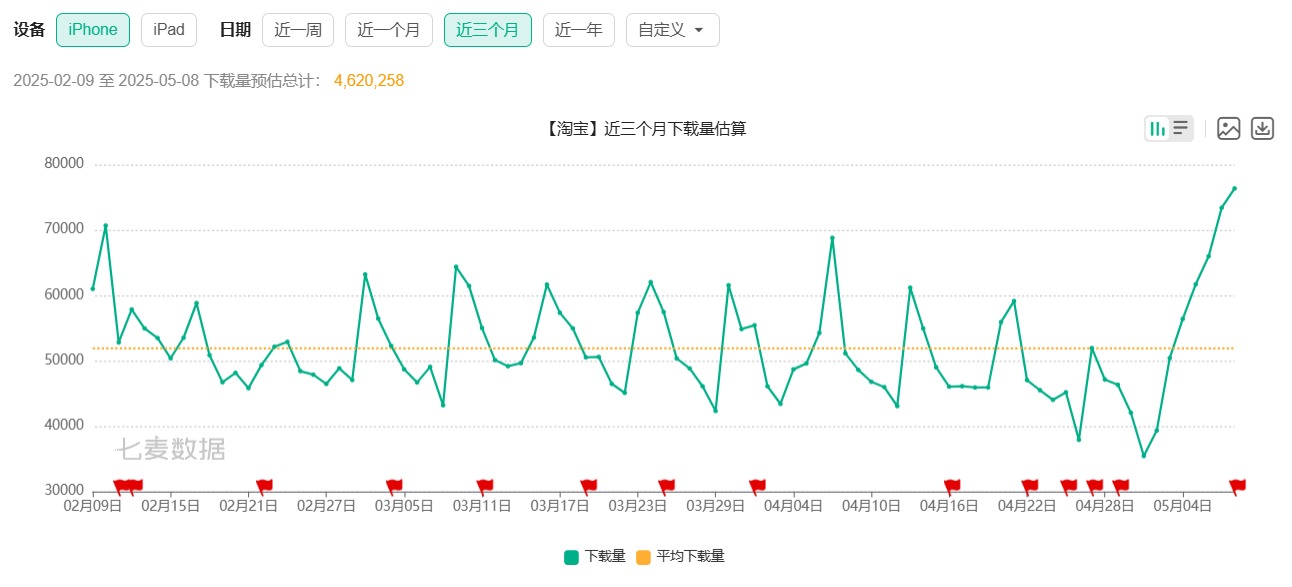1292x587 pixels.
Task: Click the final highest data point near 76000
Action: (1234, 188)
